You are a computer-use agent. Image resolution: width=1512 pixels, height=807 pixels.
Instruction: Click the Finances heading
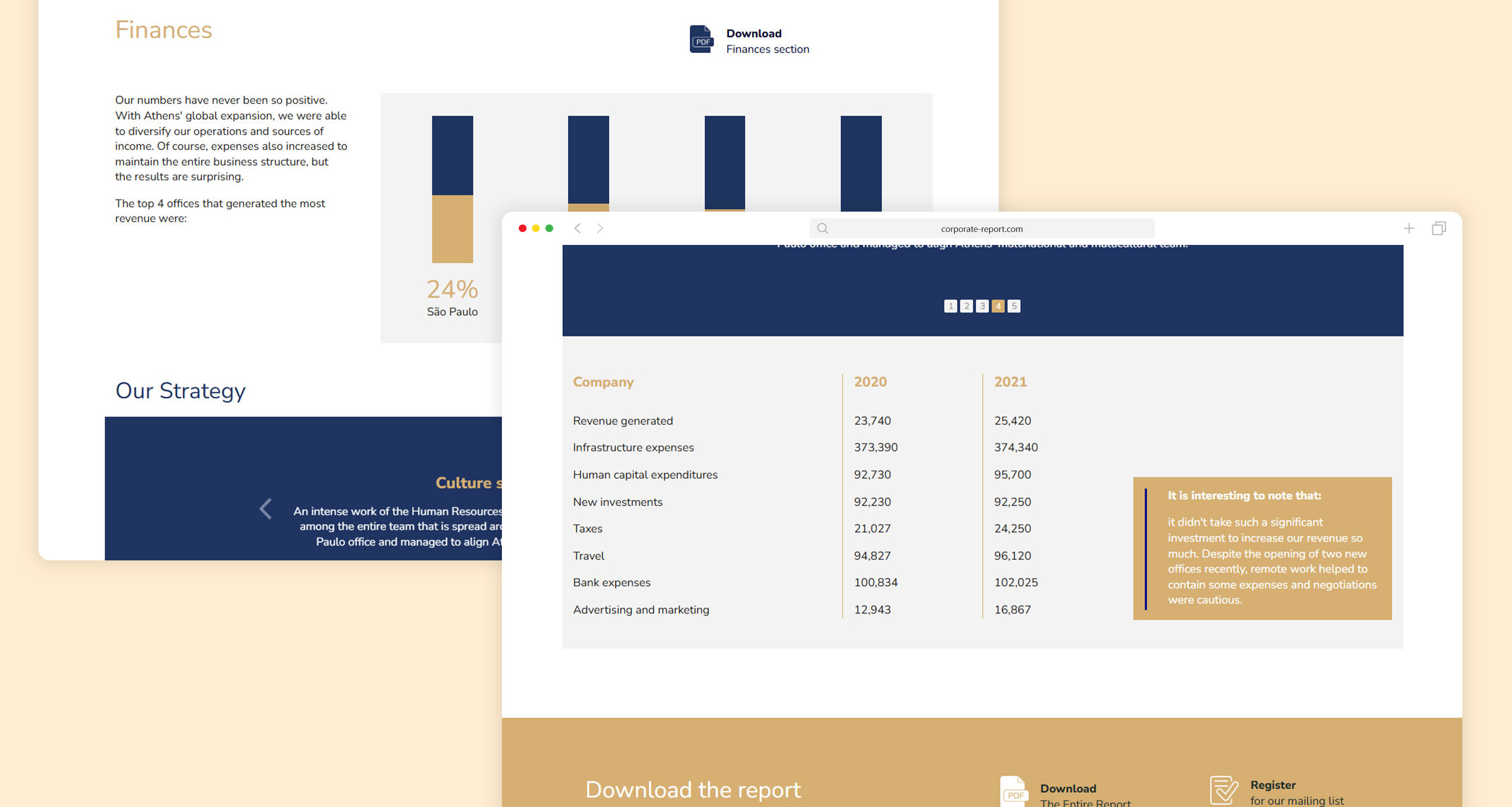coord(163,30)
